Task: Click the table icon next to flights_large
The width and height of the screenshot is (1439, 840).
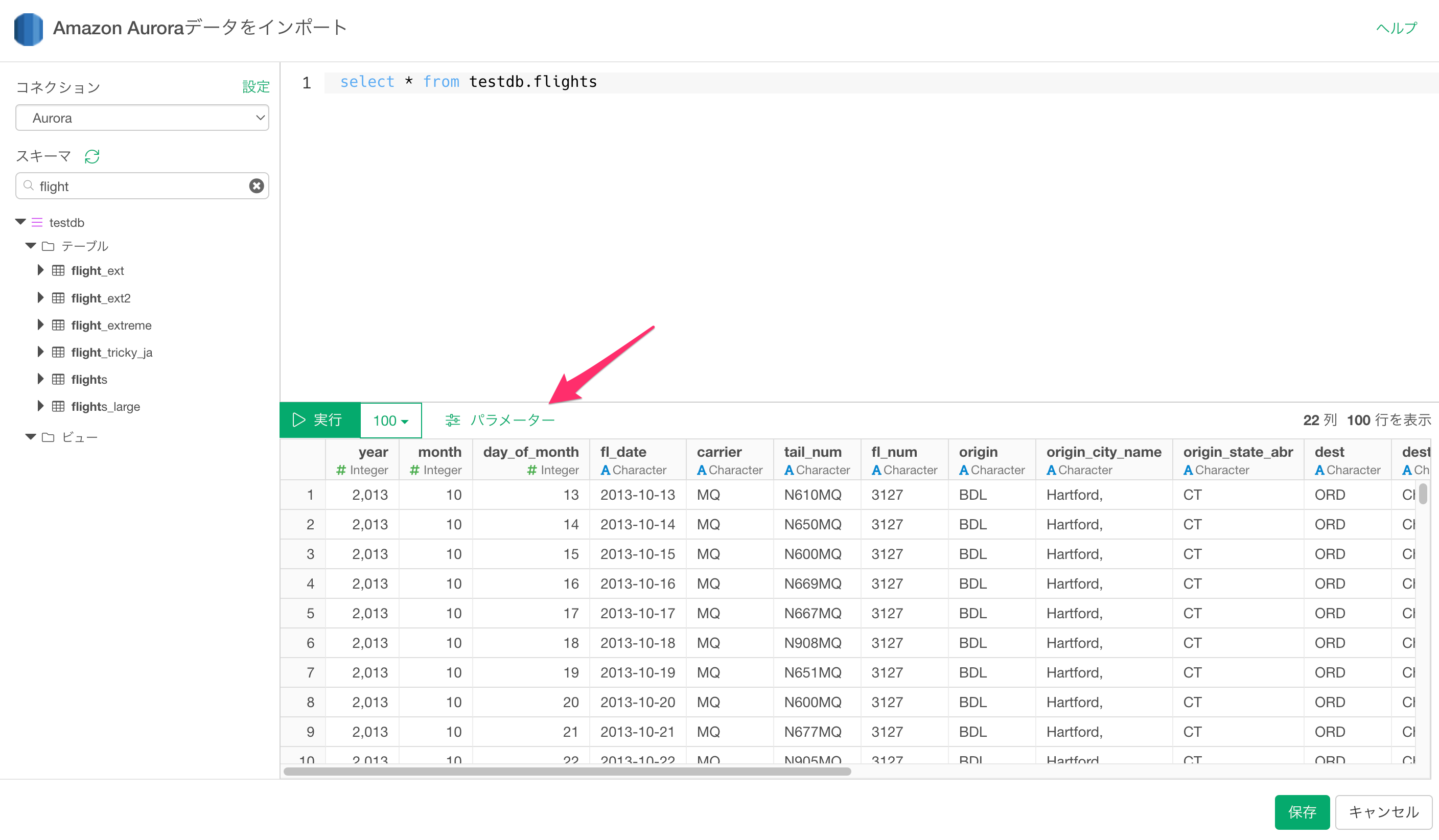Action: (x=58, y=406)
